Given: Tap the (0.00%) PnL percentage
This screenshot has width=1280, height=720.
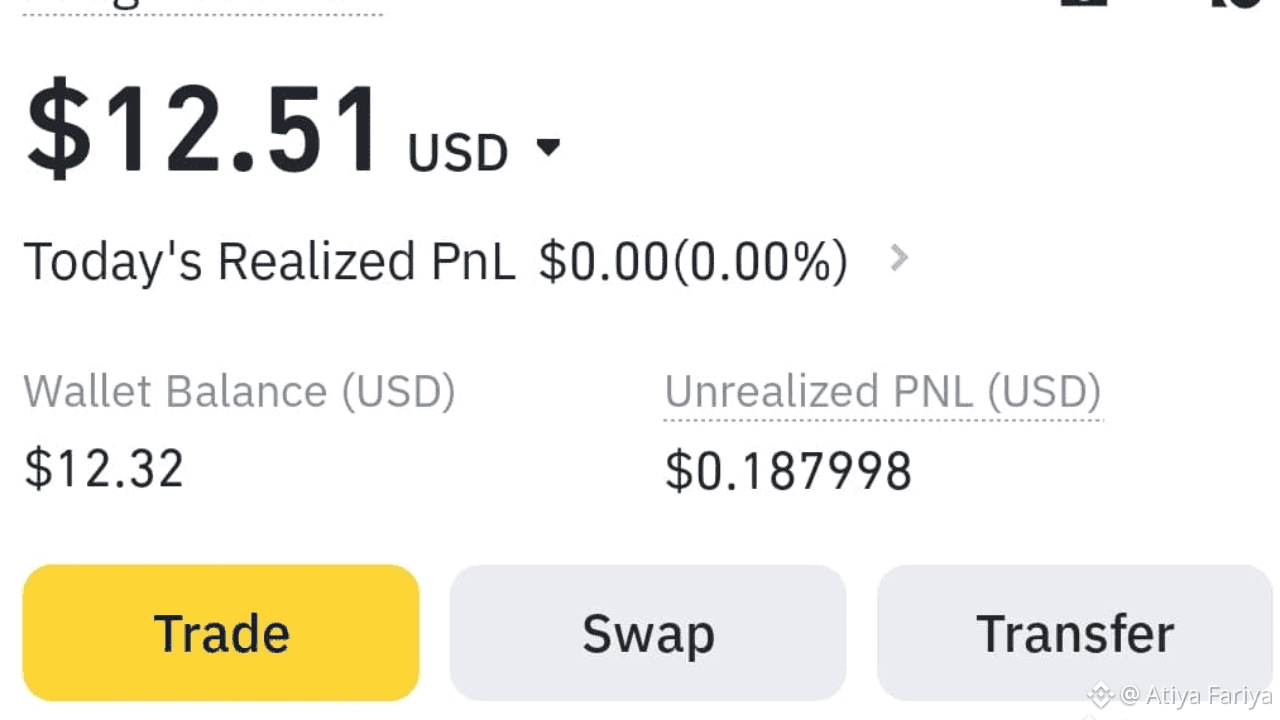Looking at the screenshot, I should [760, 262].
